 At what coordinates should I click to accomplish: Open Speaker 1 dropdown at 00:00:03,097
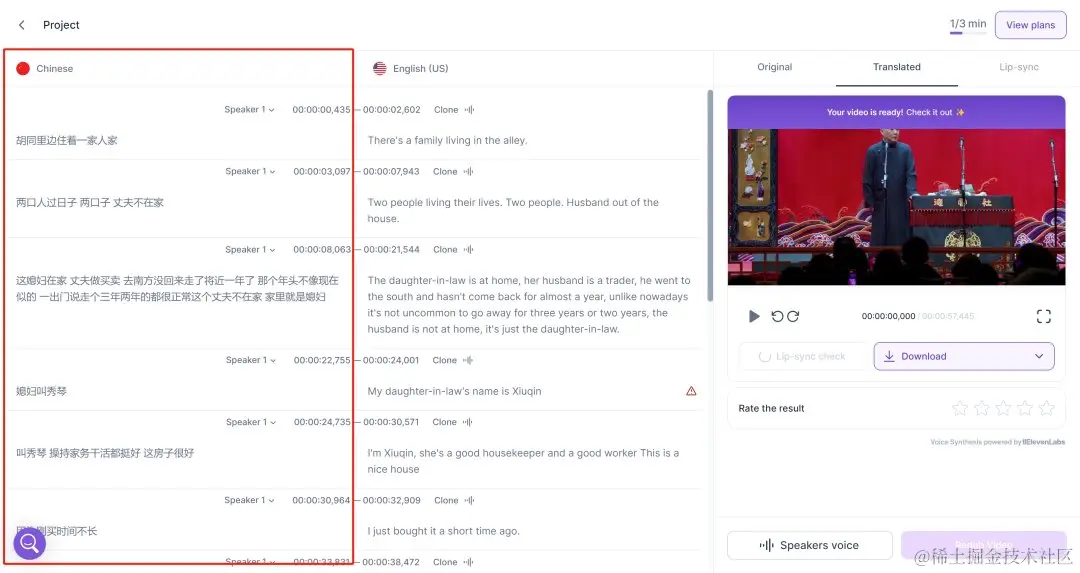[x=250, y=171]
